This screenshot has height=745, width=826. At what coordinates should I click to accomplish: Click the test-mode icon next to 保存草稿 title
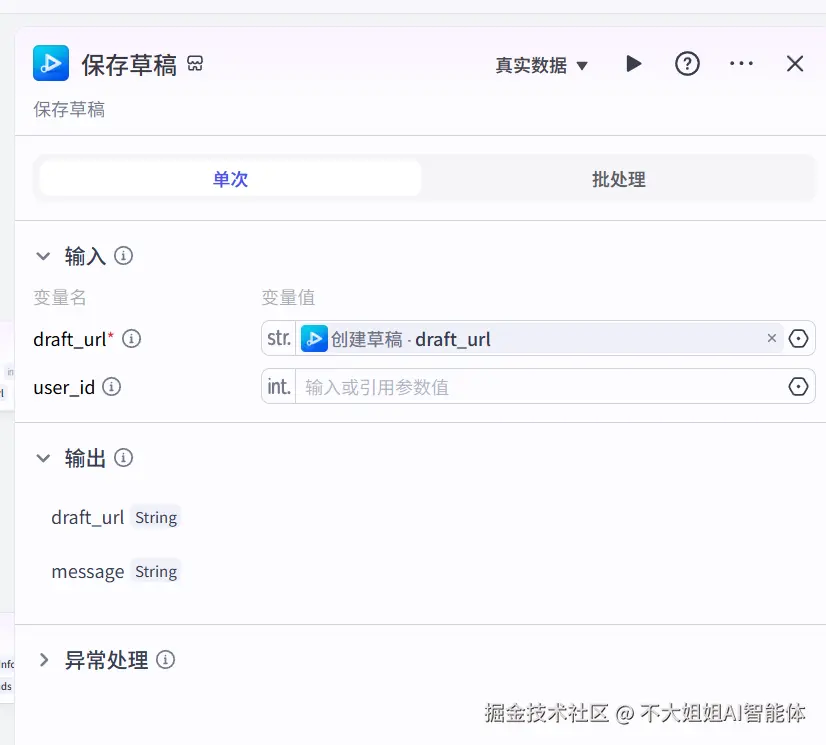[195, 64]
